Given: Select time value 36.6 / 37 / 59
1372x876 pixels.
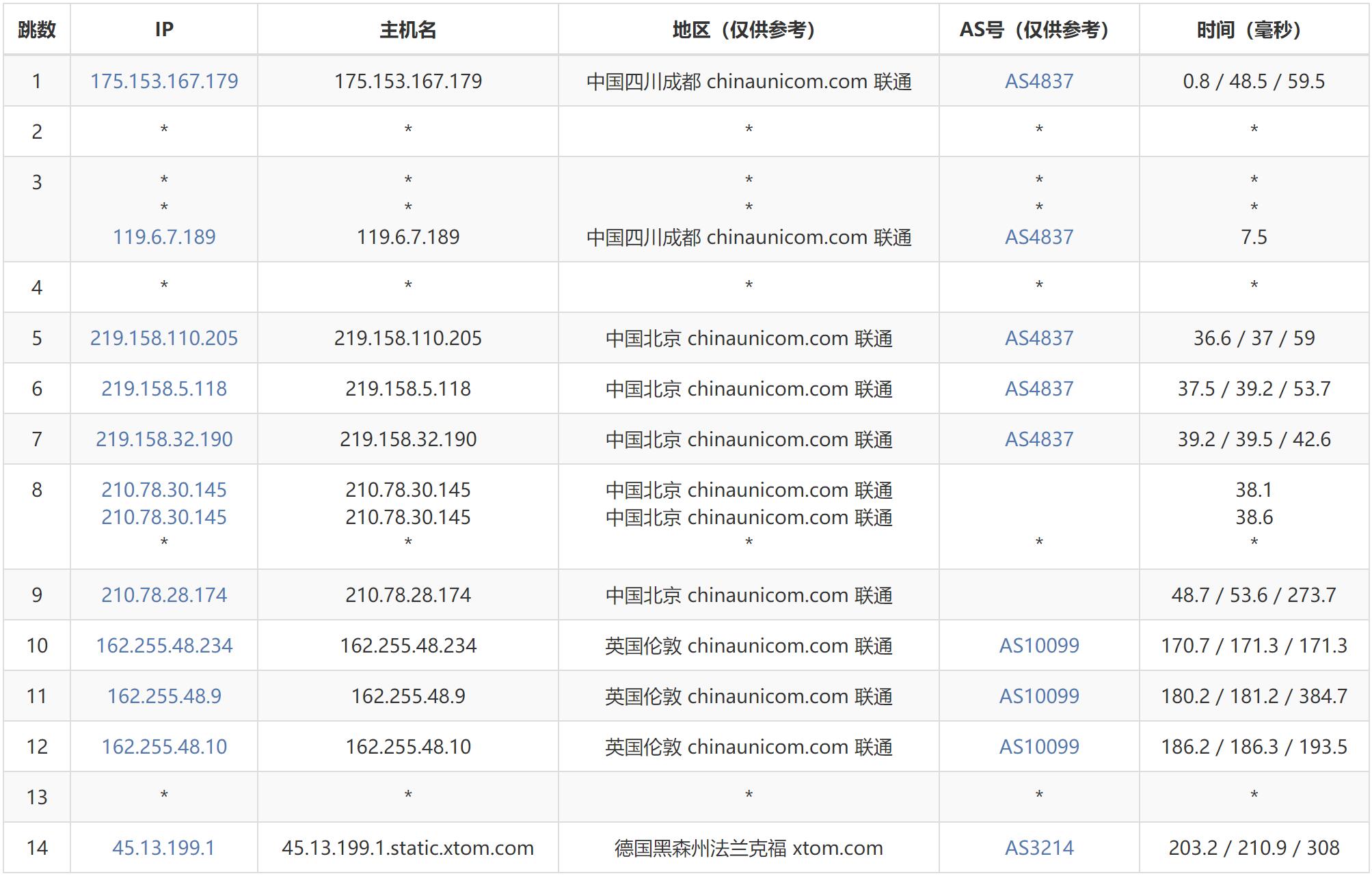Looking at the screenshot, I should (1254, 338).
